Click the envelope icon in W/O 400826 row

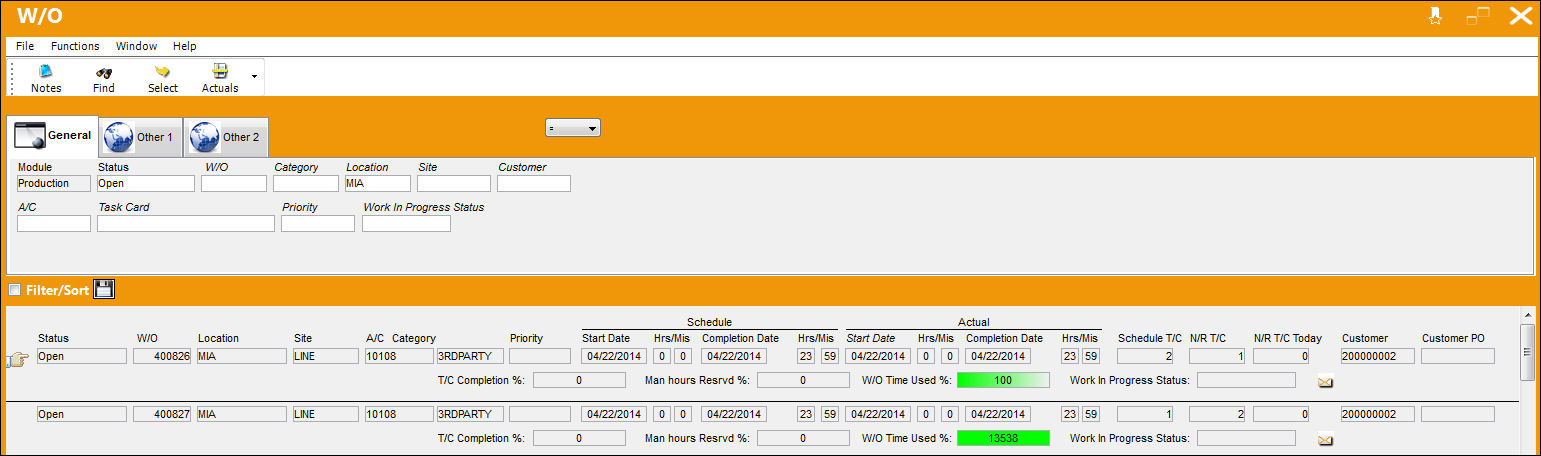coord(1326,381)
